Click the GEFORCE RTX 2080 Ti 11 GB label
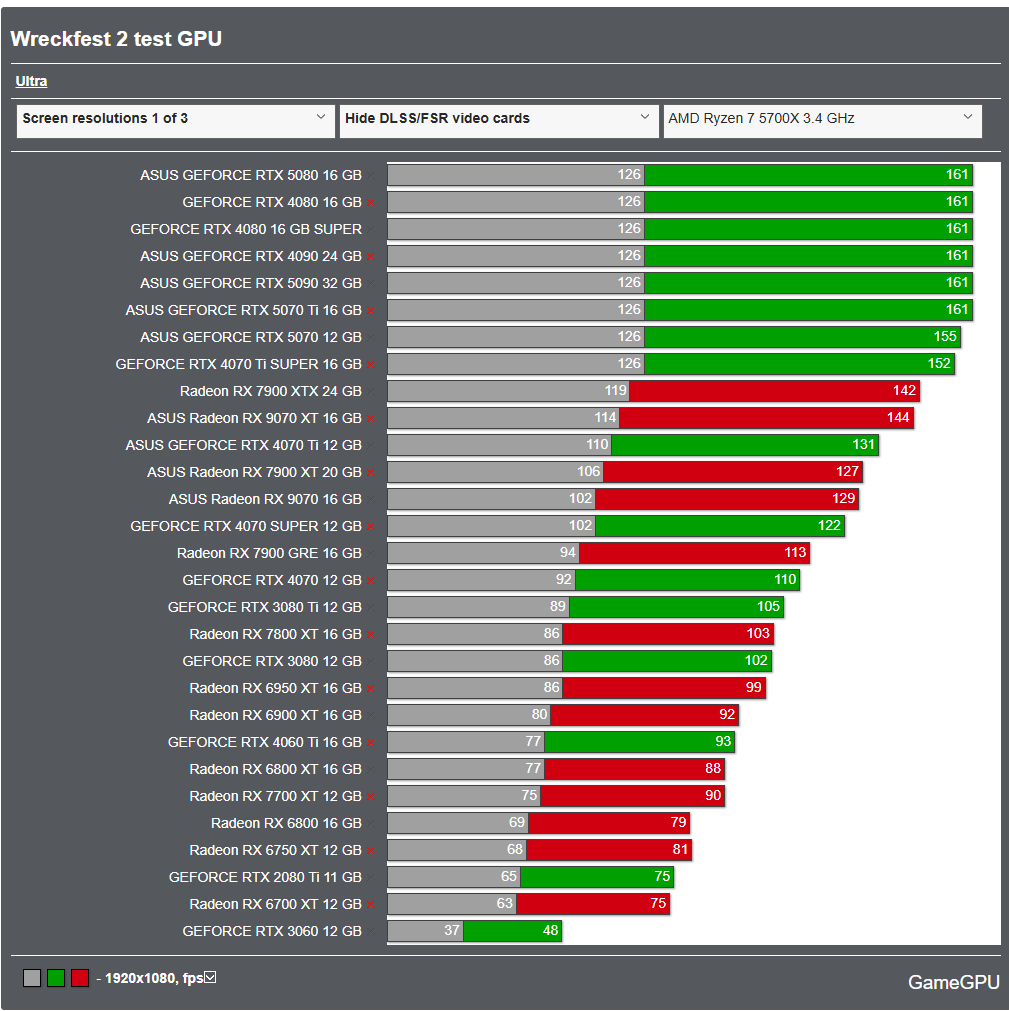1009x1011 pixels. 265,878
